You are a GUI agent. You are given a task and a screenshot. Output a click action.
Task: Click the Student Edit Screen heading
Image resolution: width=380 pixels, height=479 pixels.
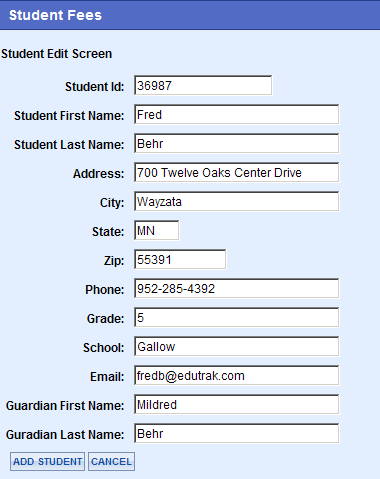pyautogui.click(x=57, y=54)
